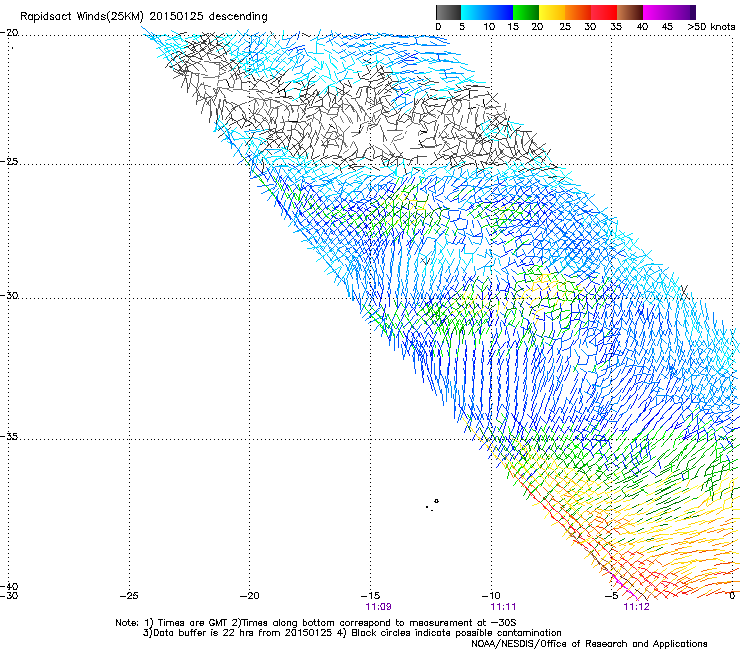This screenshot has height=650, width=740.
Task: Click the purple "11:09" time marker
Action: [x=378, y=607]
